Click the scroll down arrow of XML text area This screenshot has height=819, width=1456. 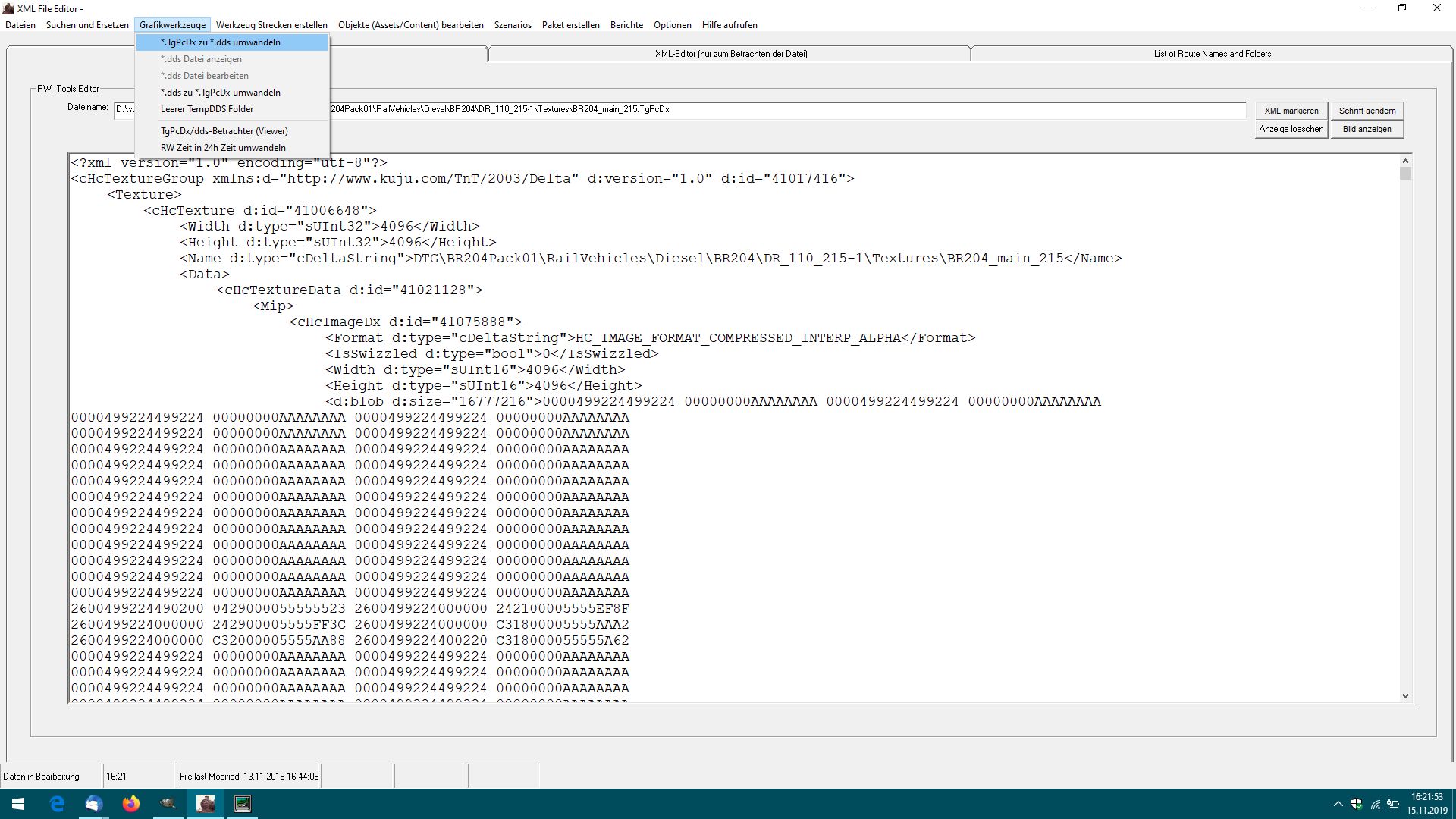[x=1405, y=696]
